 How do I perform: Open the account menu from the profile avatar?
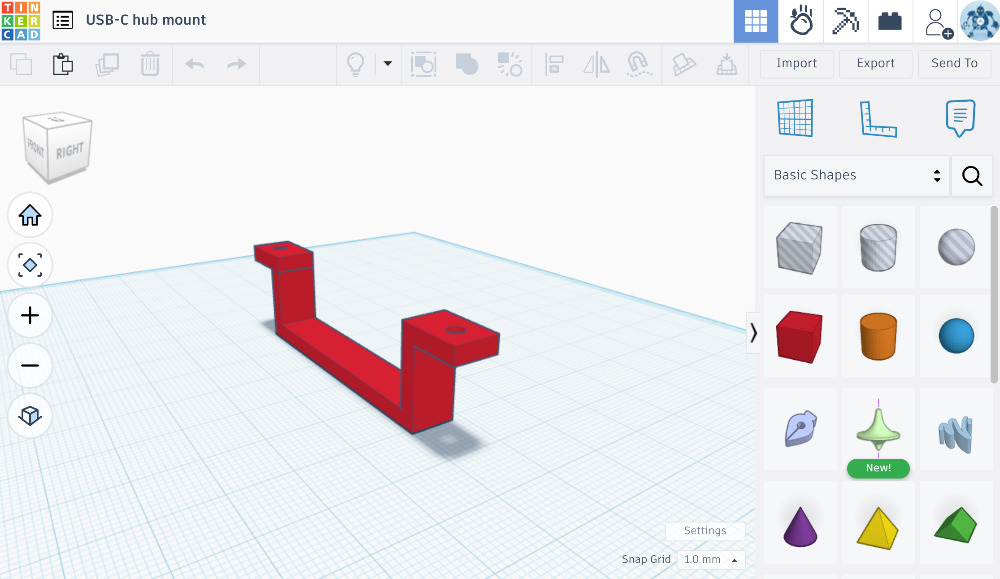[x=978, y=20]
